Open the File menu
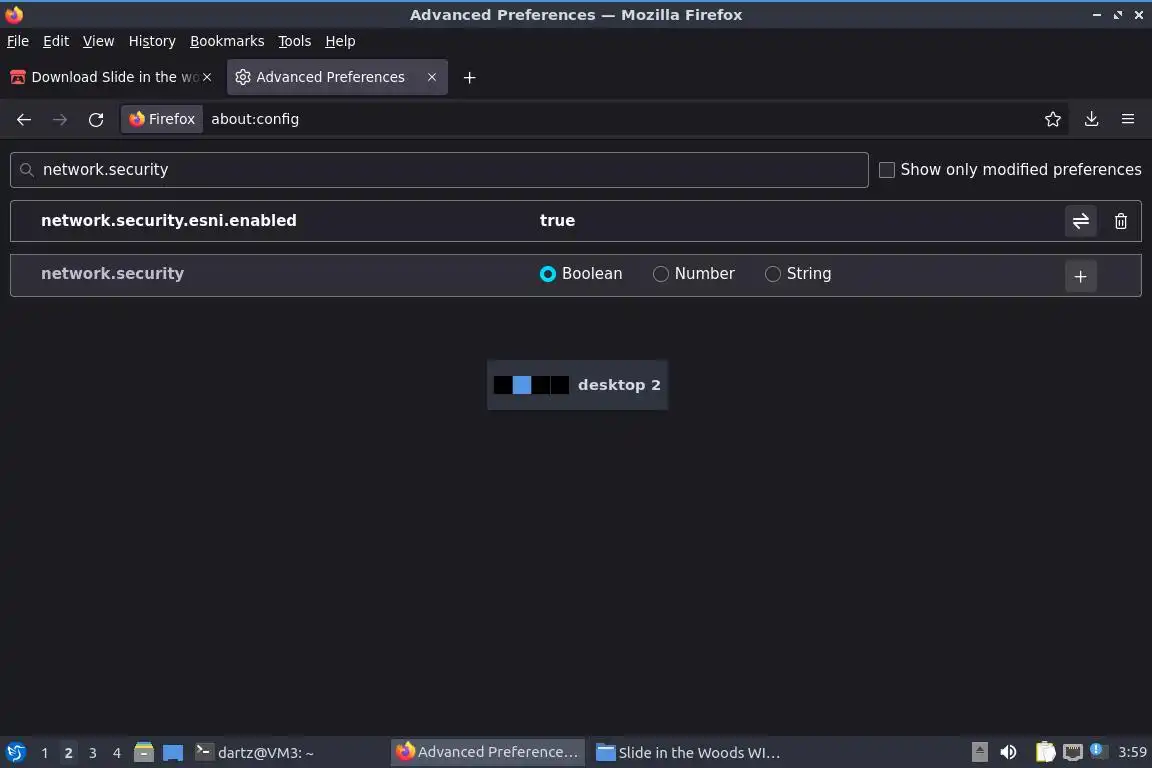 pyautogui.click(x=18, y=41)
